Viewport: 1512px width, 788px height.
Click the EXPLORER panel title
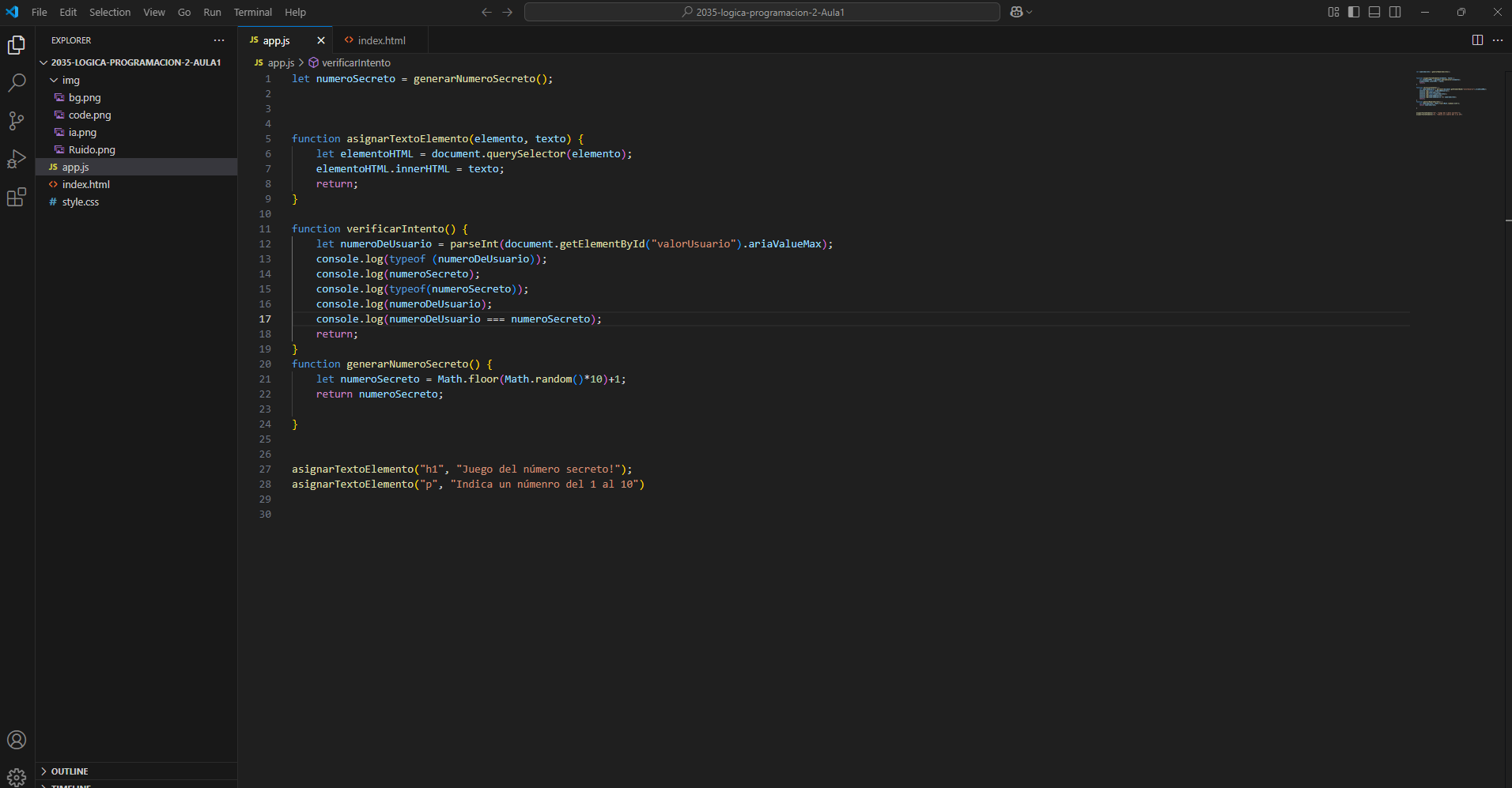tap(71, 40)
